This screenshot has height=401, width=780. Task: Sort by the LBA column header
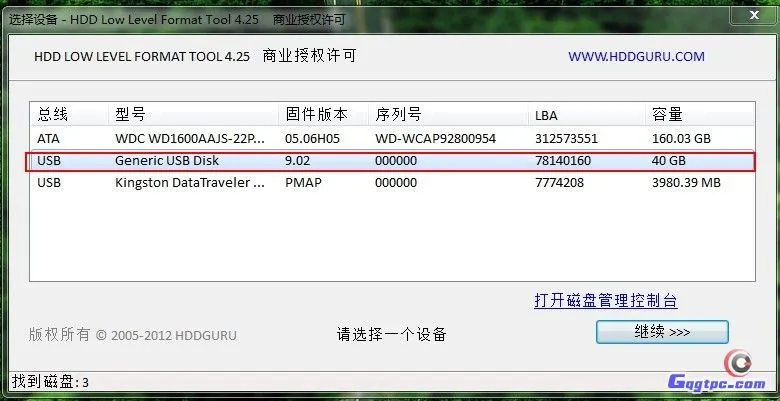[x=586, y=115]
